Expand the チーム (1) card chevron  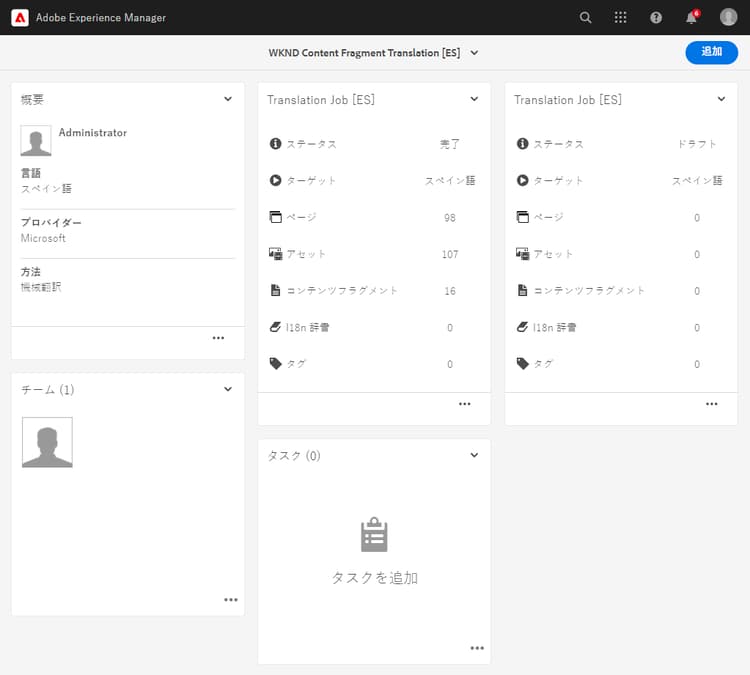228,389
